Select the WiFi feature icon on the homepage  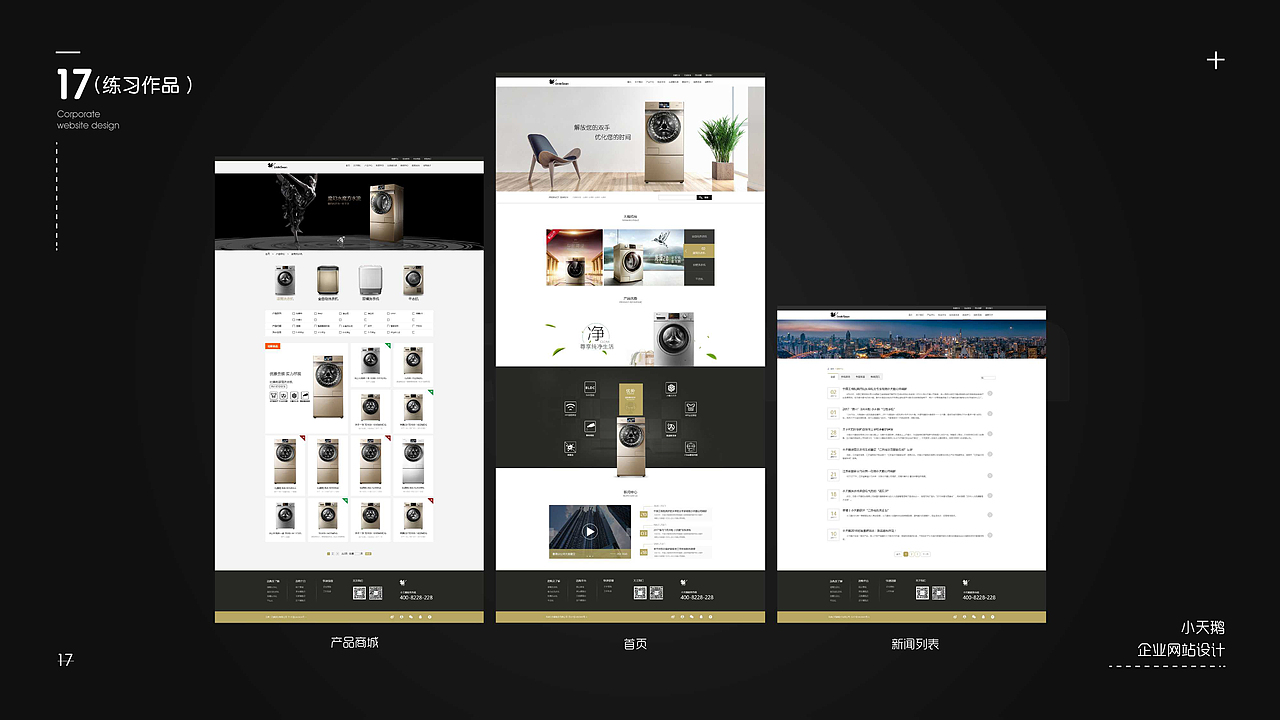[570, 407]
